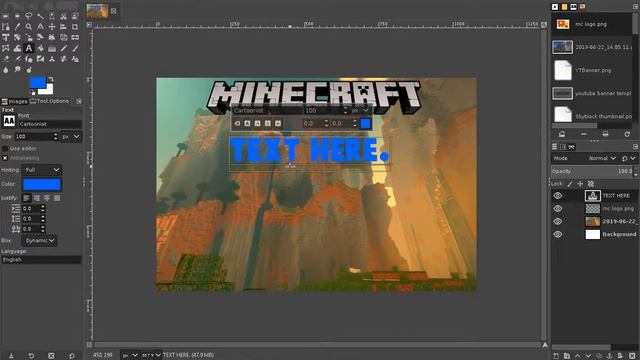
Task: Swap foreground and background colors
Action: (x=51, y=79)
